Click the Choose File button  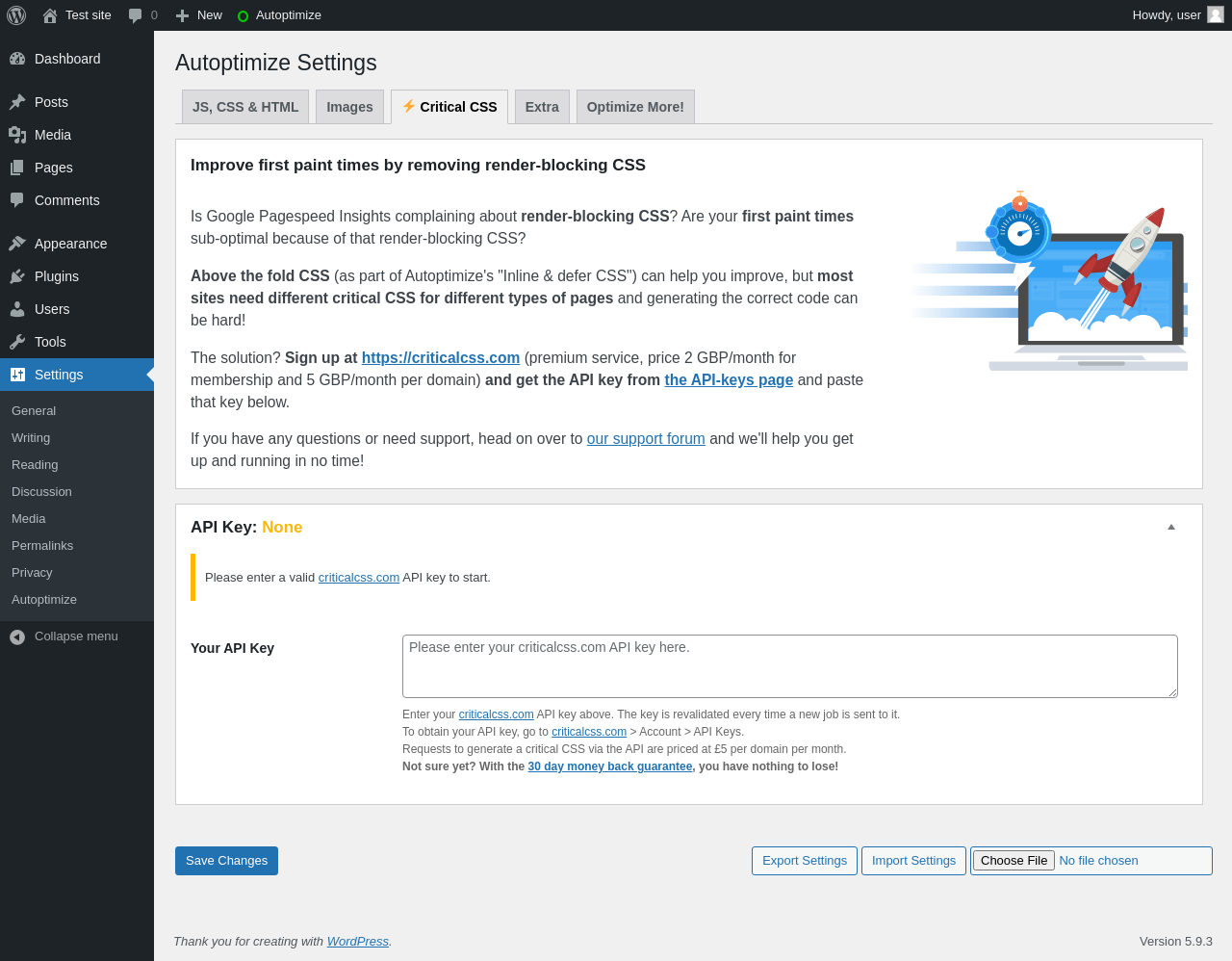click(x=1014, y=861)
